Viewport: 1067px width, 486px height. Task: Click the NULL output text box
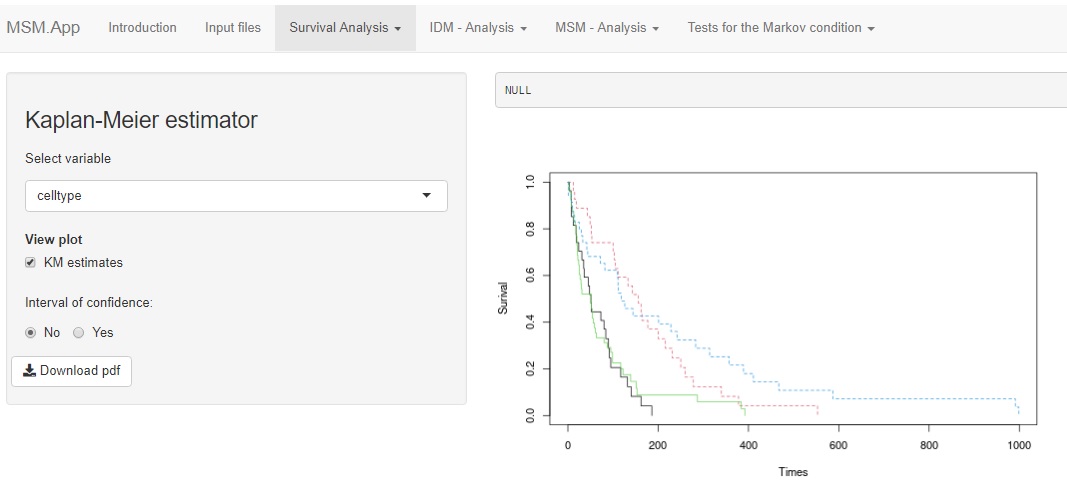780,90
